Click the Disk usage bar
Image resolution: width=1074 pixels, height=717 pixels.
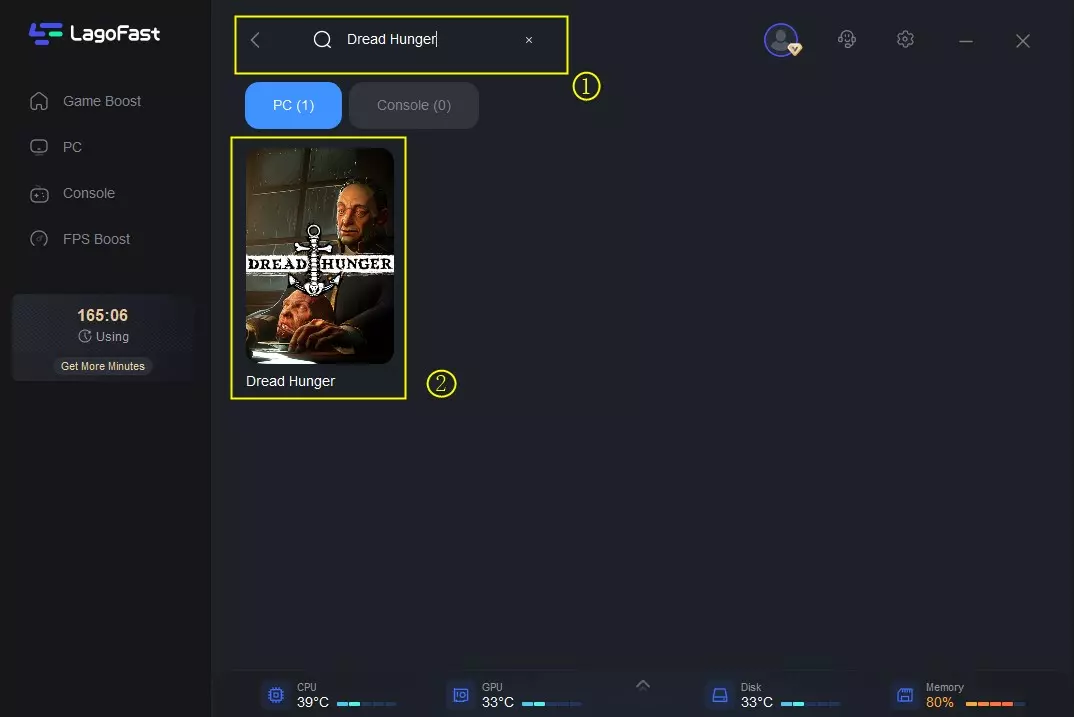tap(810, 704)
